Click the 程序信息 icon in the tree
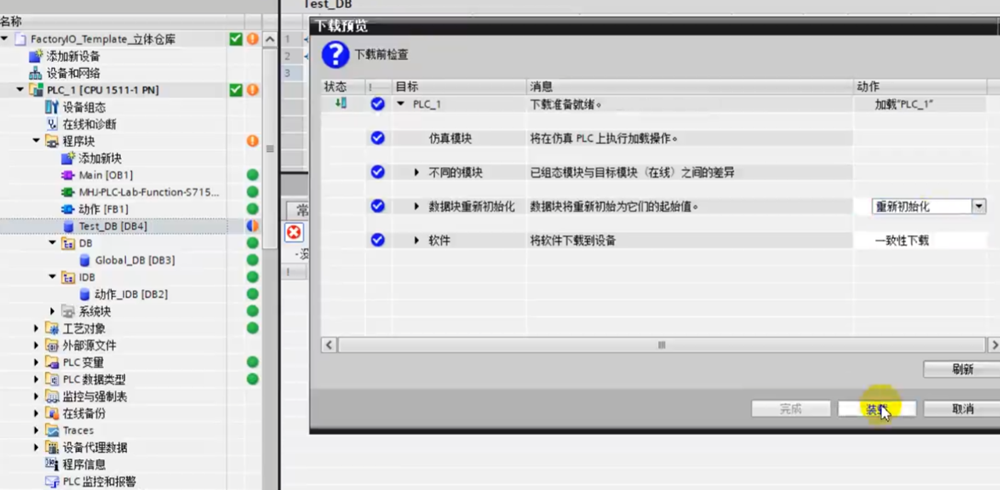Screen dimensions: 1000x490 pos(53,464)
